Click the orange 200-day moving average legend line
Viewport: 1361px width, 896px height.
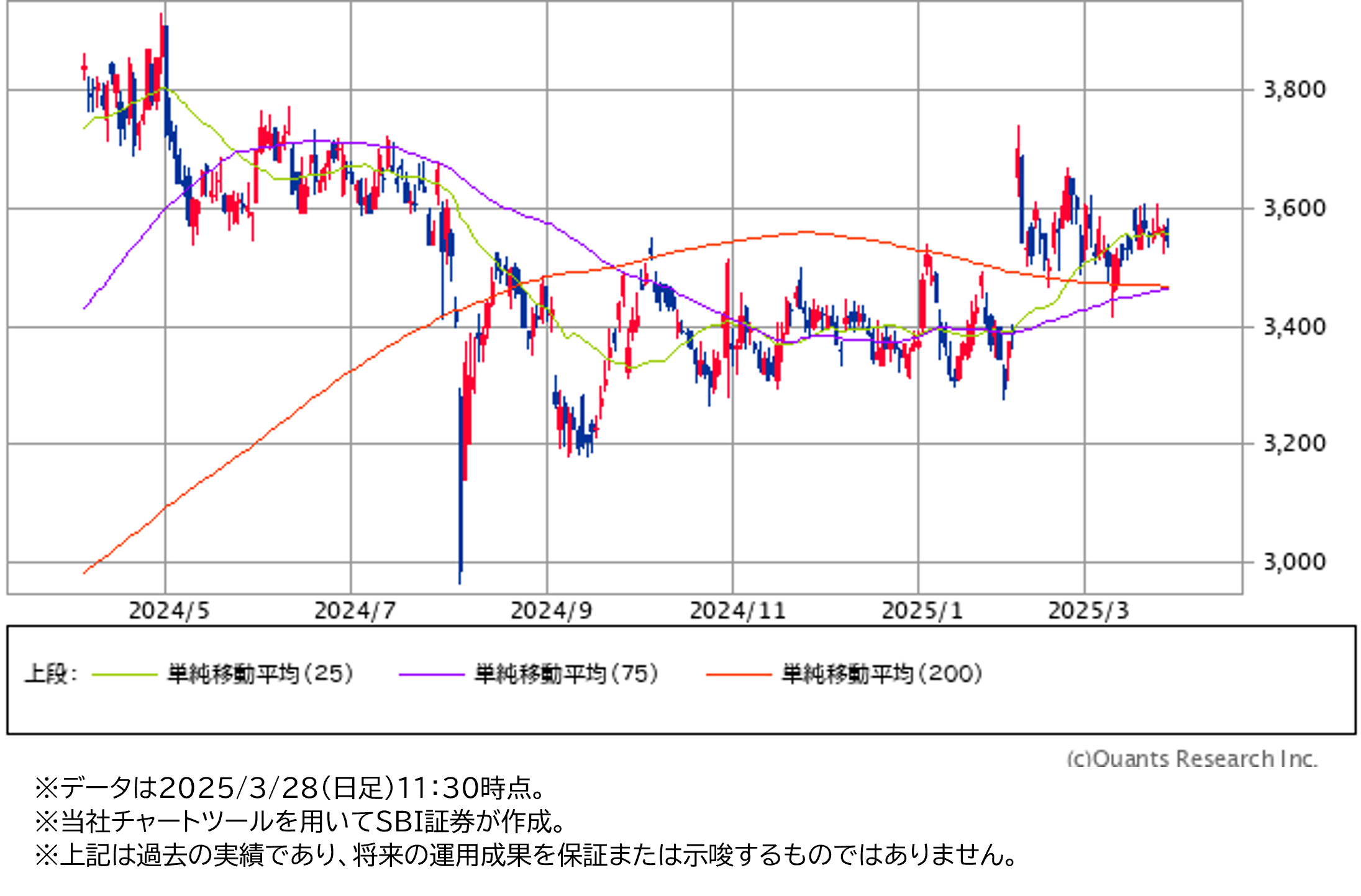pos(739,674)
